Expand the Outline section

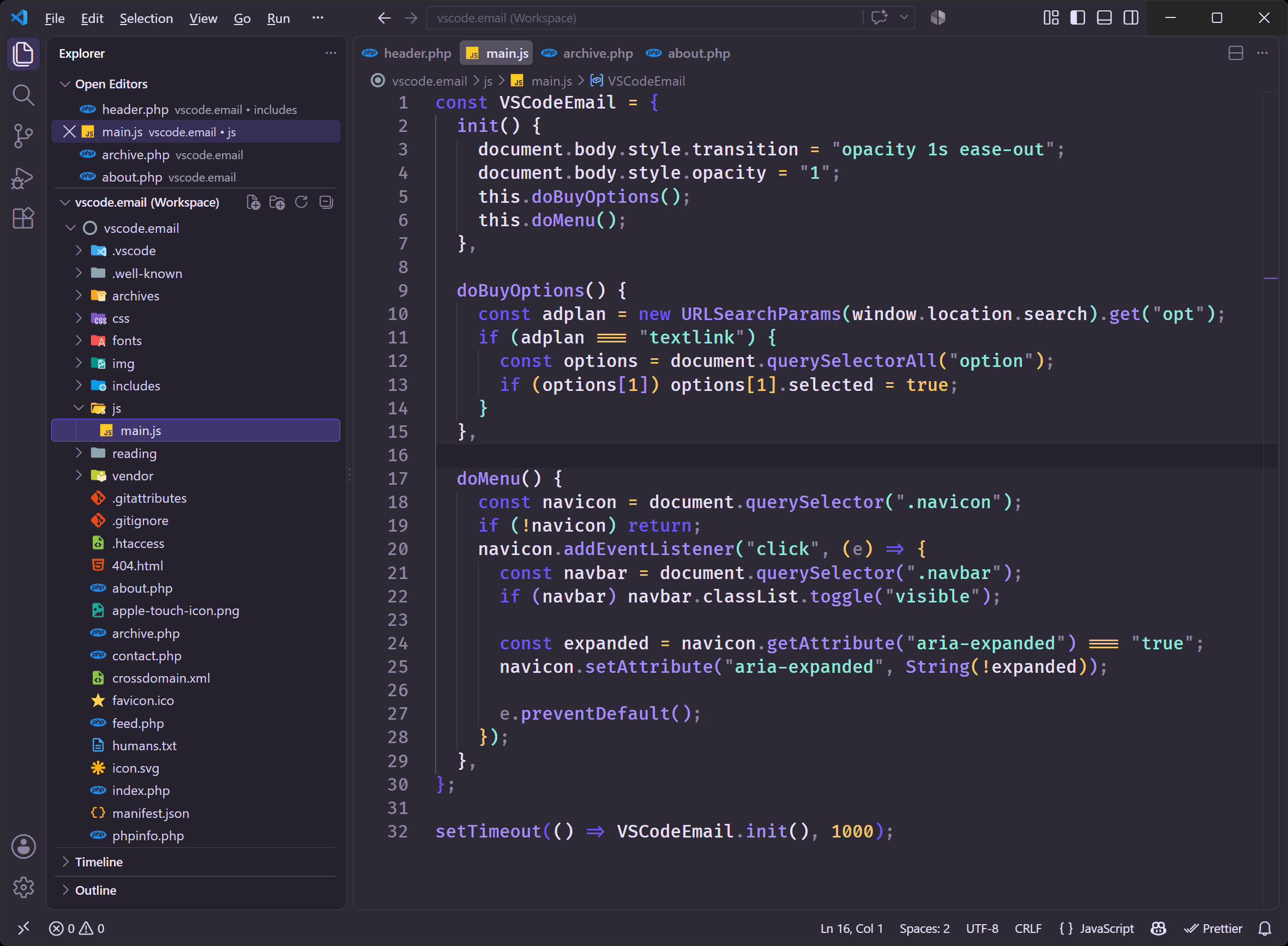click(x=65, y=890)
